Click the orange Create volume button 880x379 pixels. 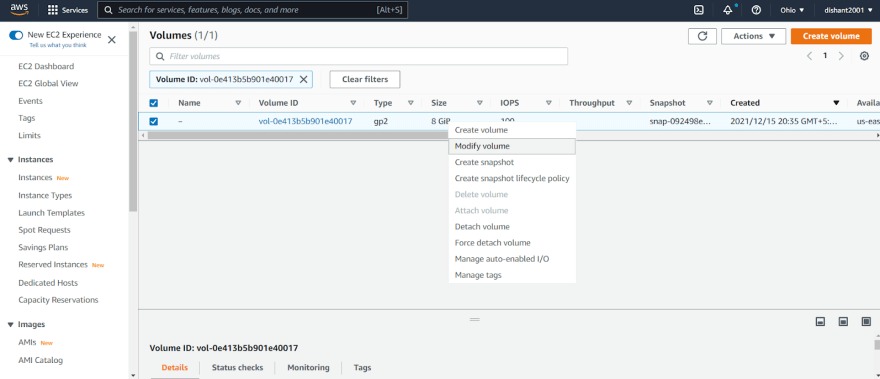[x=831, y=36]
